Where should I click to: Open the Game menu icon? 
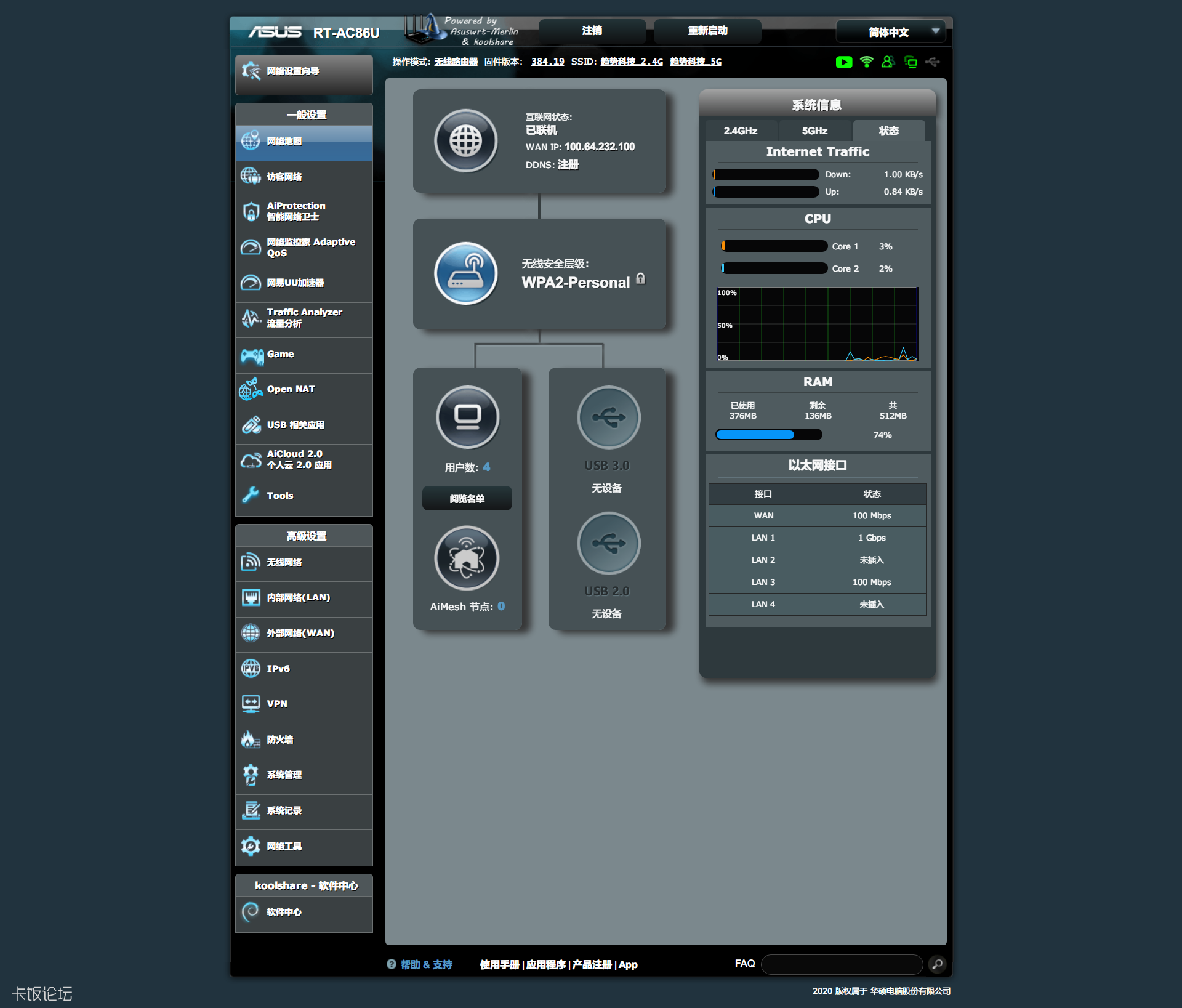(x=252, y=354)
